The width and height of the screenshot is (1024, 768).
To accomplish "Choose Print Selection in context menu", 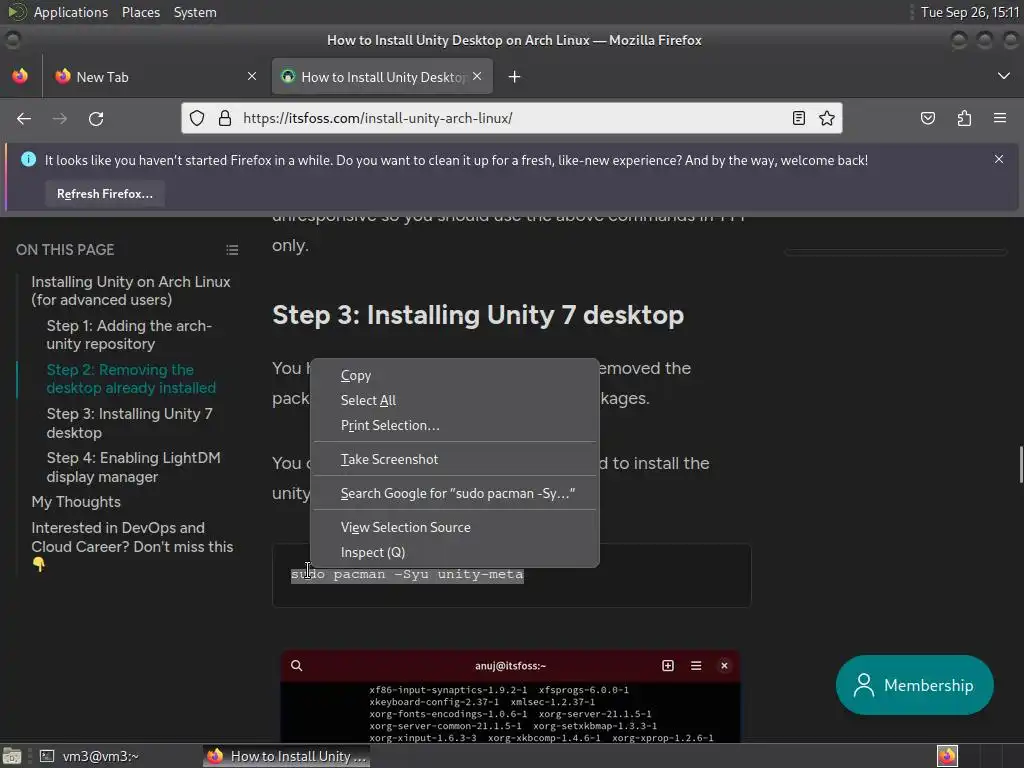I will (x=455, y=425).
